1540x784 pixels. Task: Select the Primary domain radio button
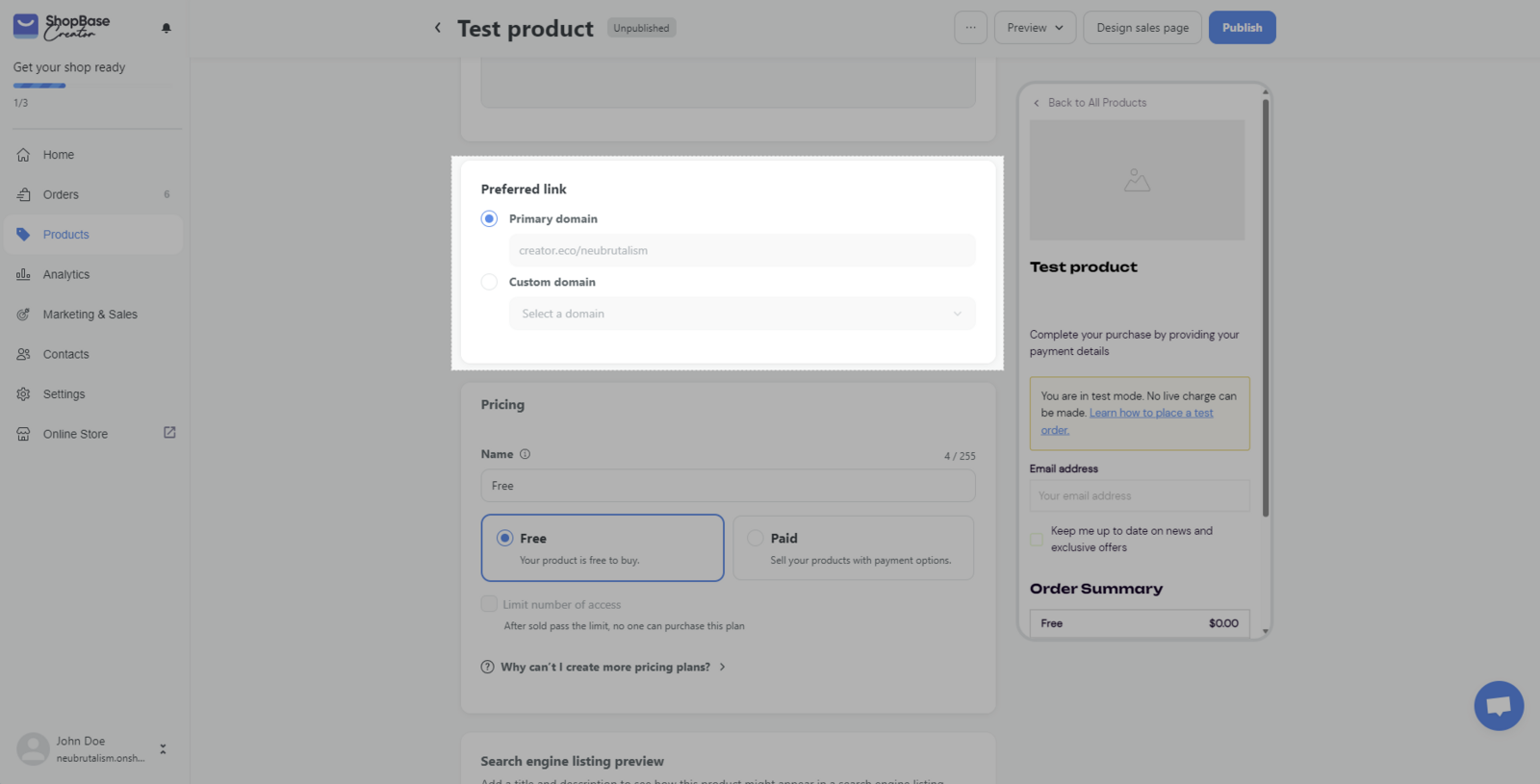coord(489,218)
